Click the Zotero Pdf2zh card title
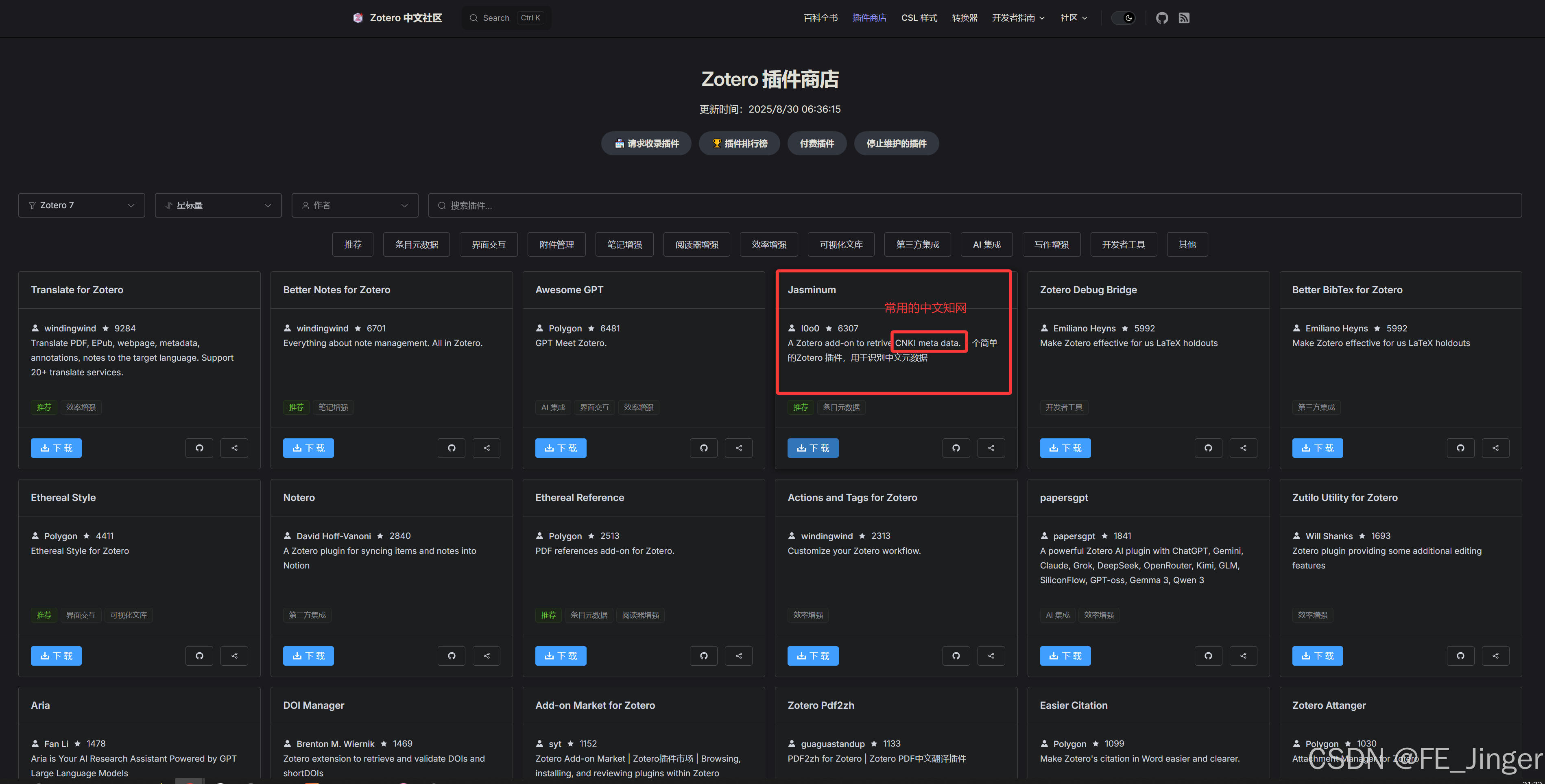1545x784 pixels. point(821,705)
